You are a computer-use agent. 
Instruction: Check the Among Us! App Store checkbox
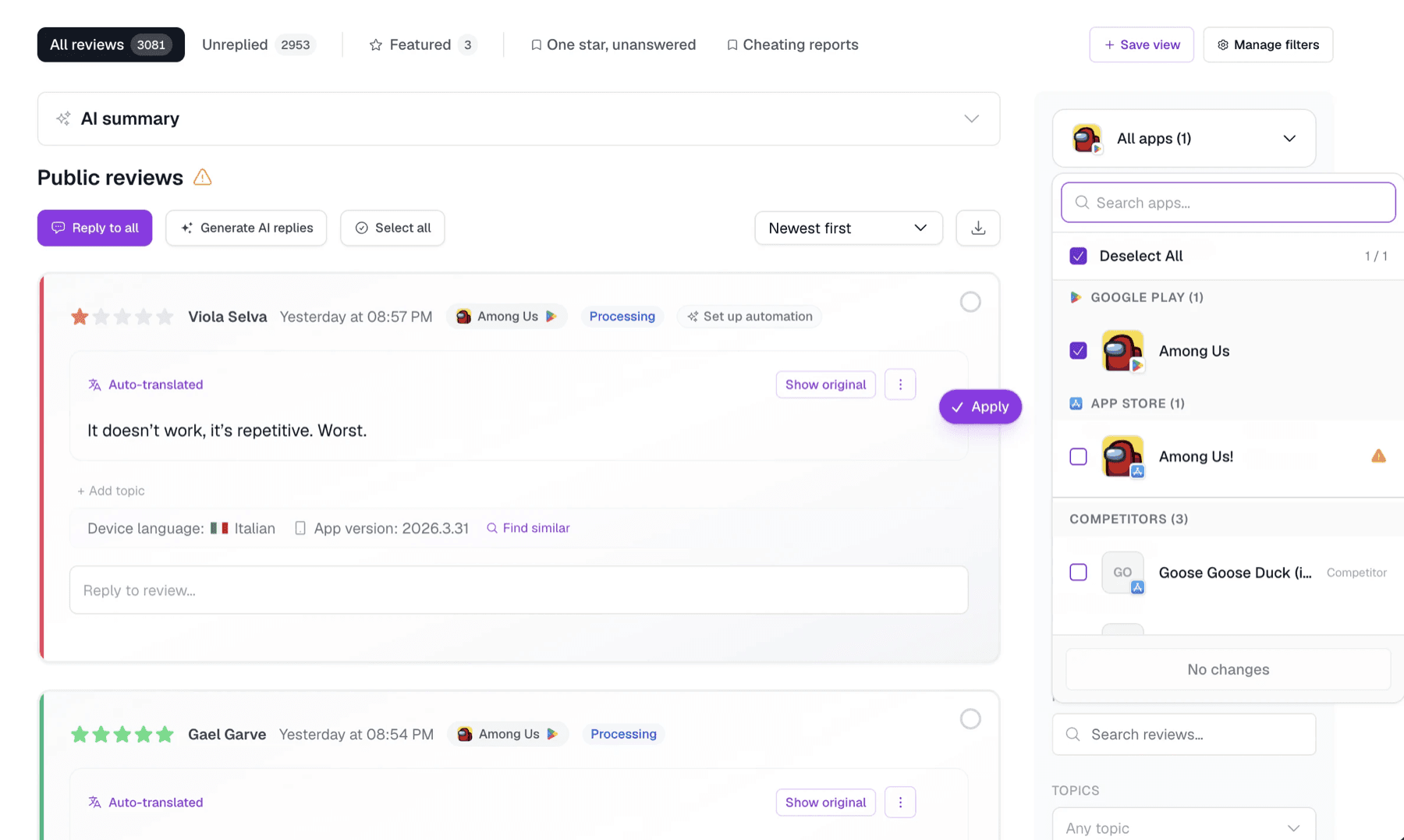(1078, 456)
